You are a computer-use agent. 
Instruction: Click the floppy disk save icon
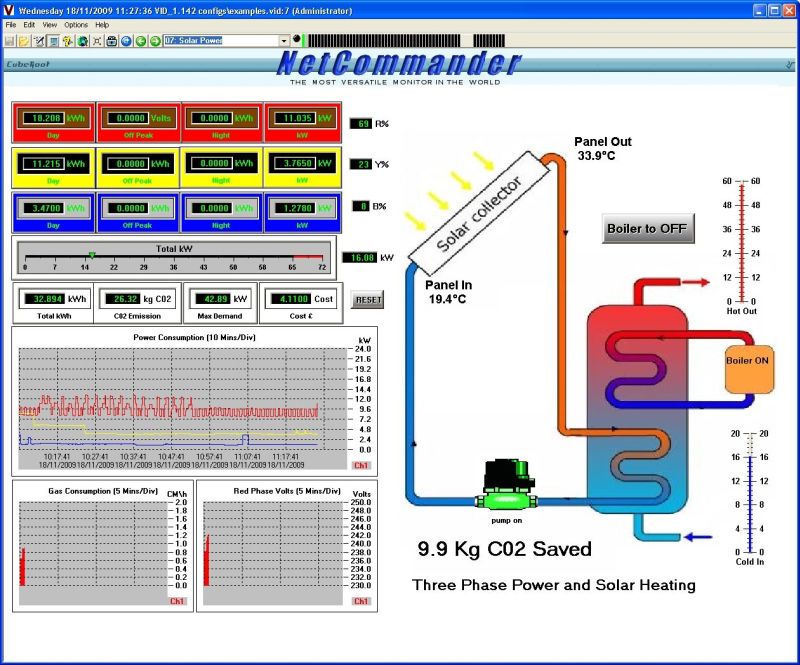pos(9,41)
